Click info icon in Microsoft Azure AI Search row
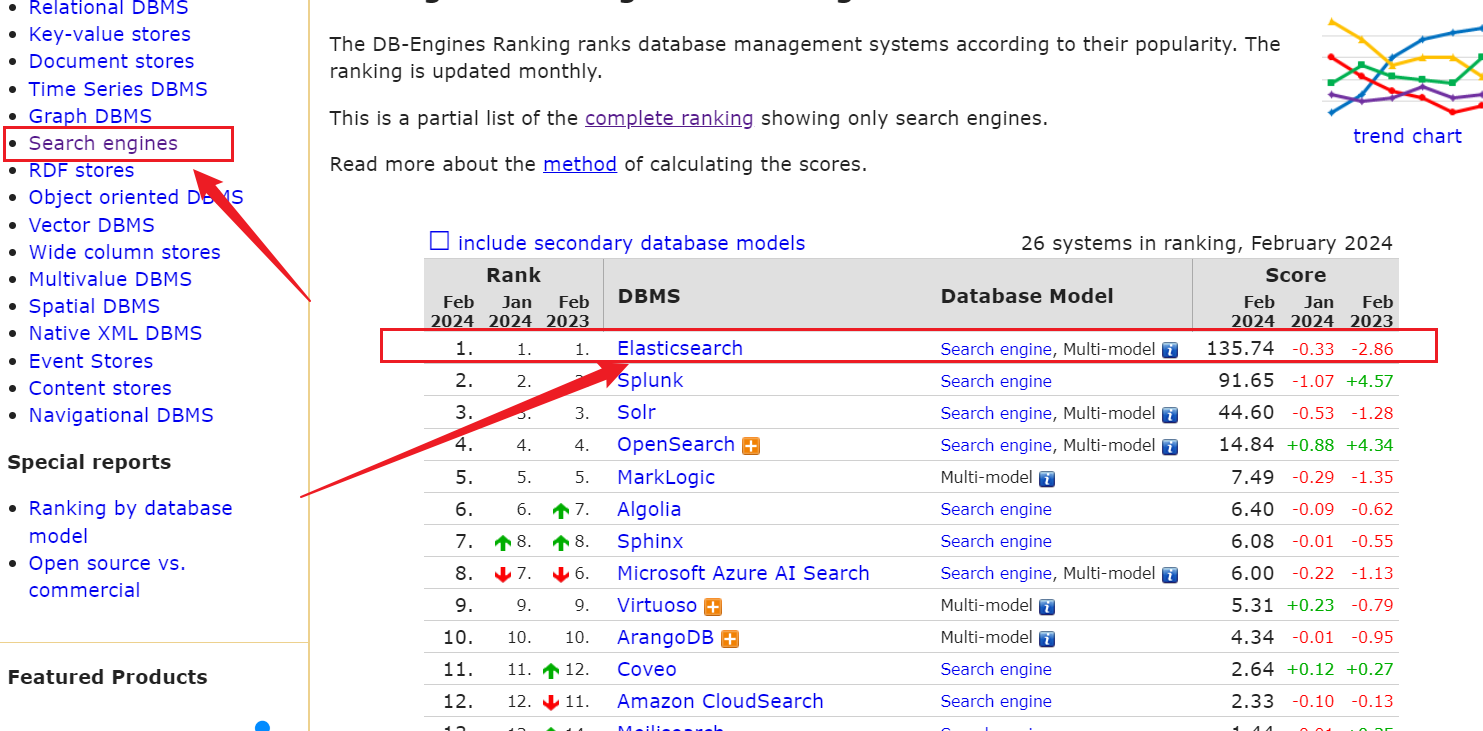The height and width of the screenshot is (731, 1483). tap(1169, 574)
